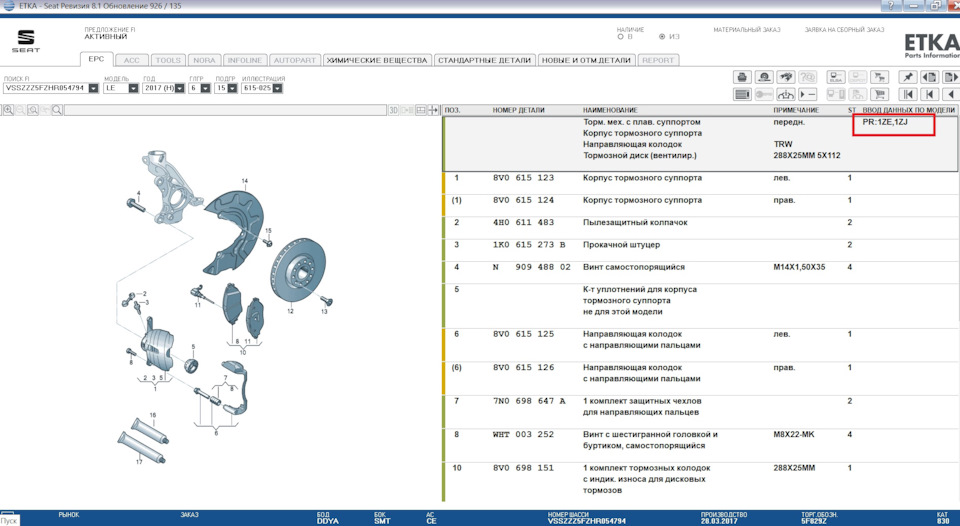Click the greyed DEPOT toolbar icon

[x=858, y=77]
